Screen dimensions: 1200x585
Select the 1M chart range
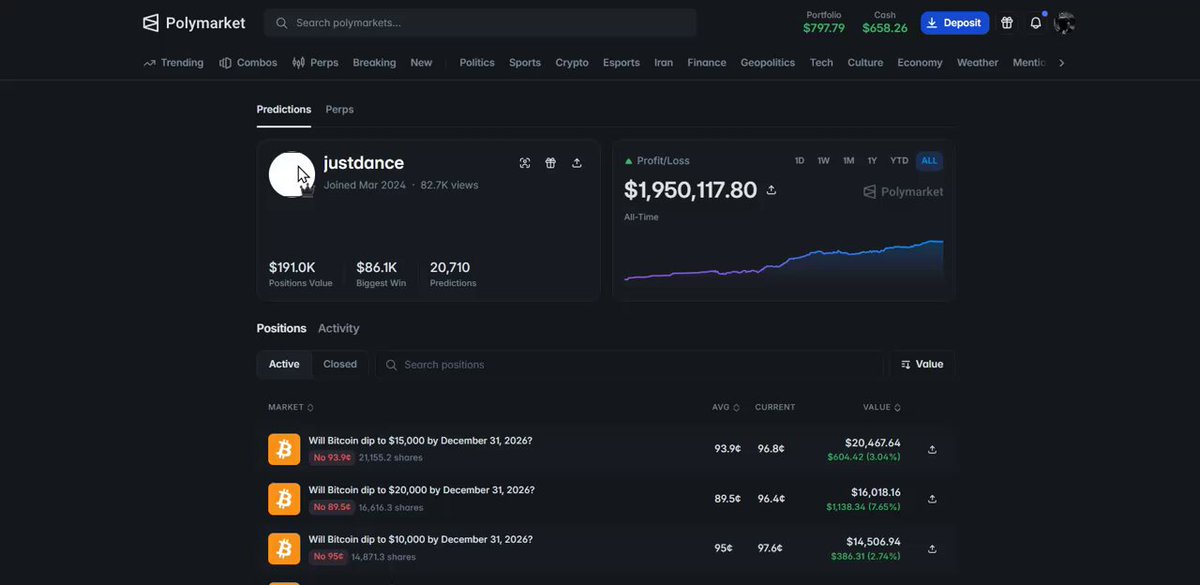[x=848, y=160]
